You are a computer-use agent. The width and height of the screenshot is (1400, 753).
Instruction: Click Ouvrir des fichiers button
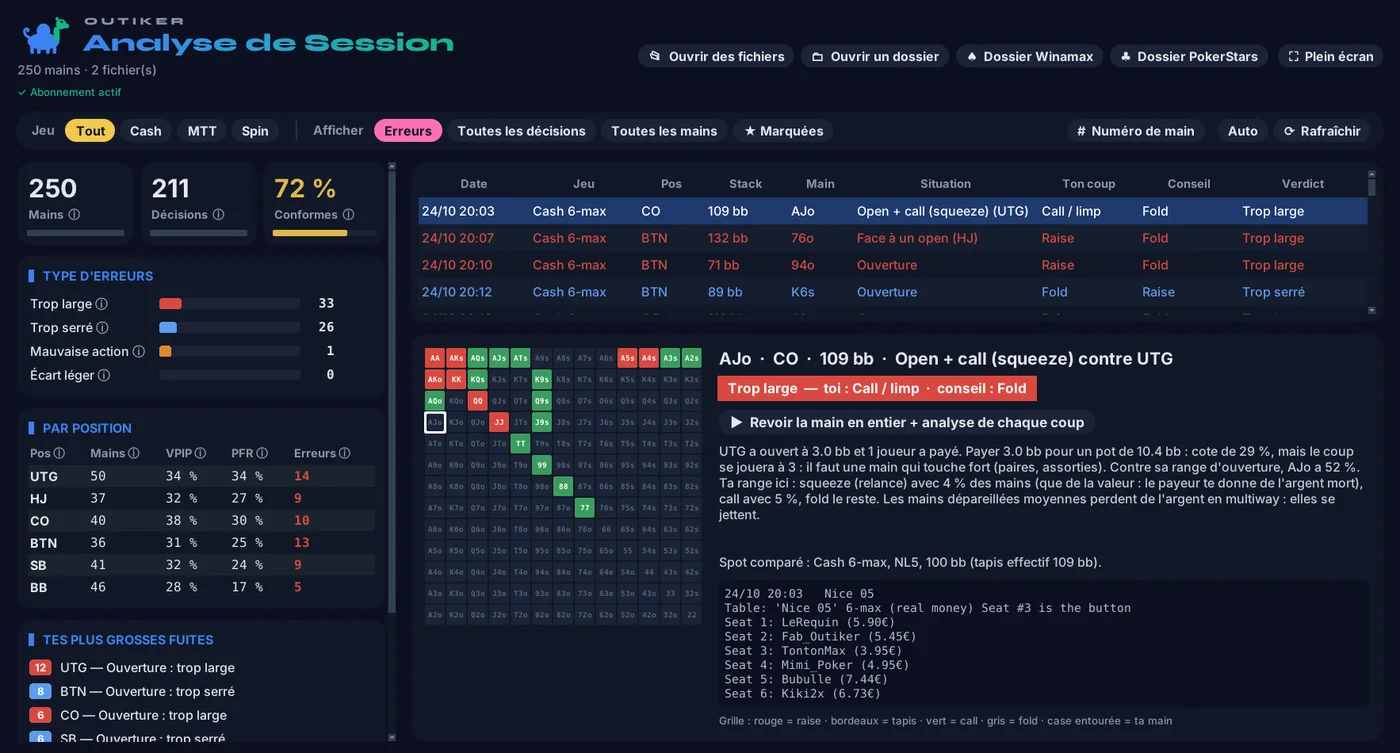pyautogui.click(x=716, y=56)
